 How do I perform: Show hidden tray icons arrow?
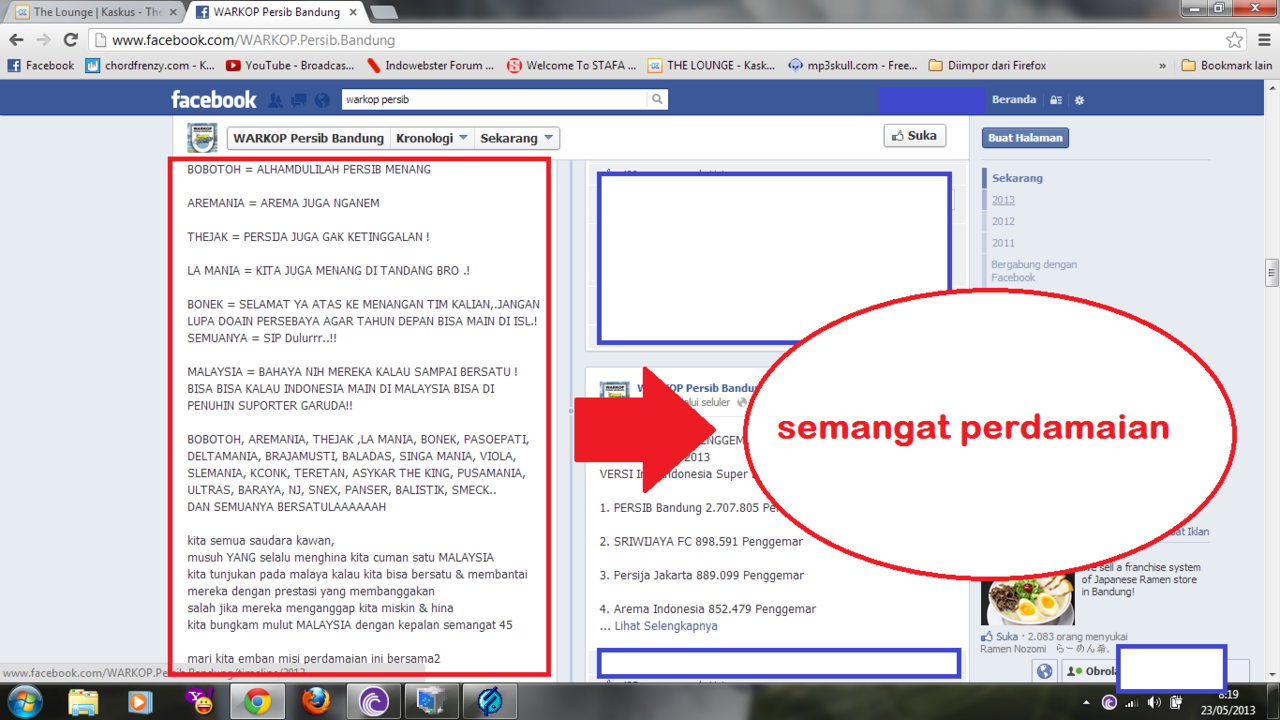1087,702
